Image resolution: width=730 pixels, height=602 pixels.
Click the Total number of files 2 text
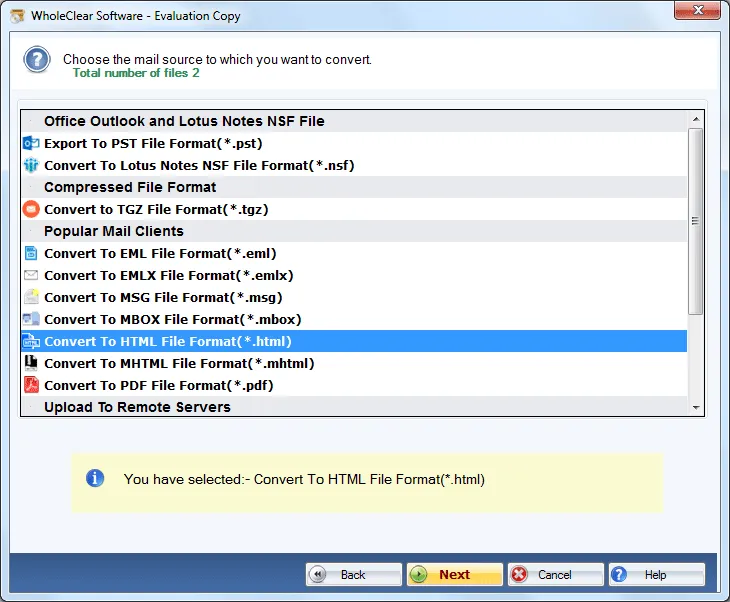click(136, 73)
